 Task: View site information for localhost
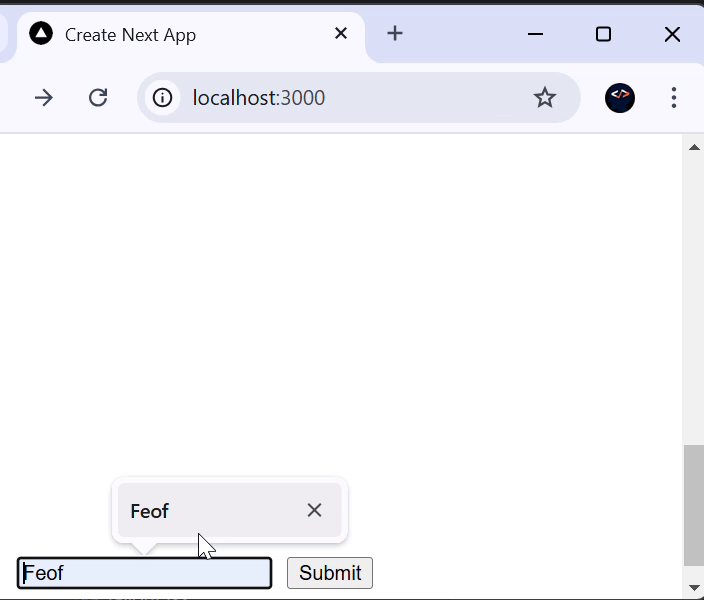coord(162,97)
